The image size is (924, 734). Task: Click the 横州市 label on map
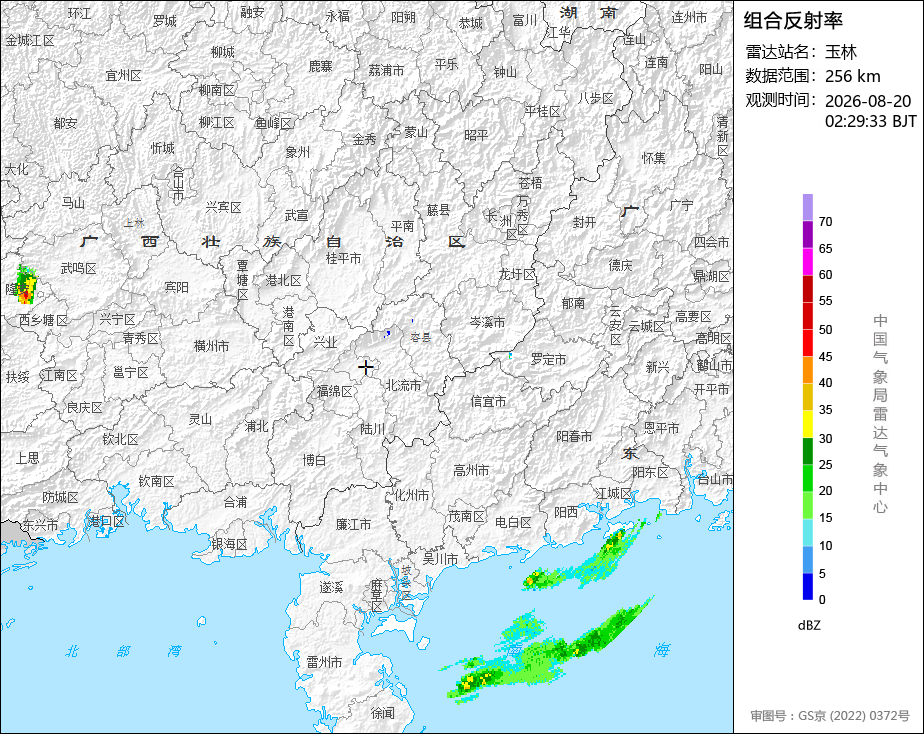pos(212,346)
